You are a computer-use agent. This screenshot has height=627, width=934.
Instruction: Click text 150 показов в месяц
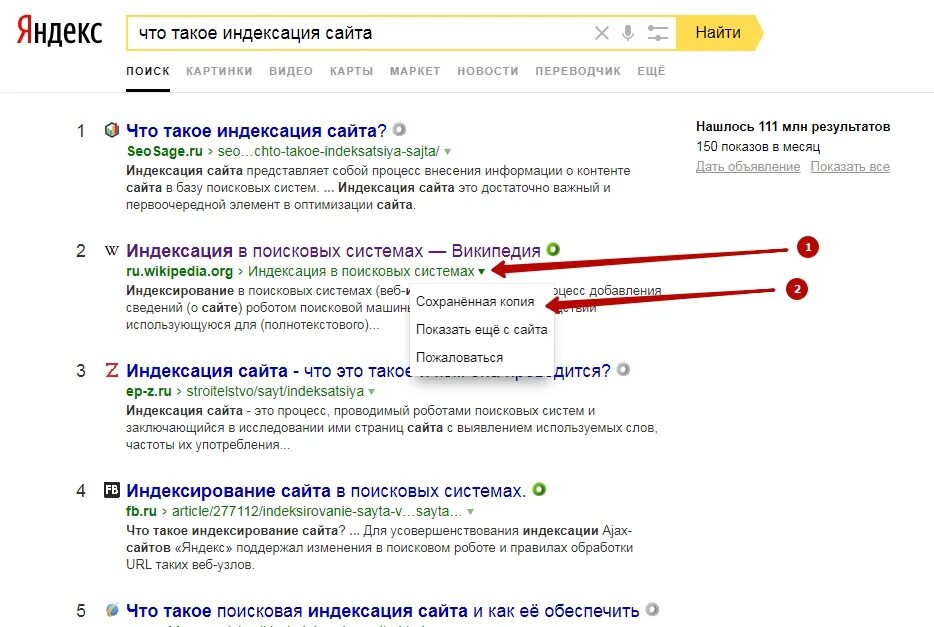tap(758, 146)
